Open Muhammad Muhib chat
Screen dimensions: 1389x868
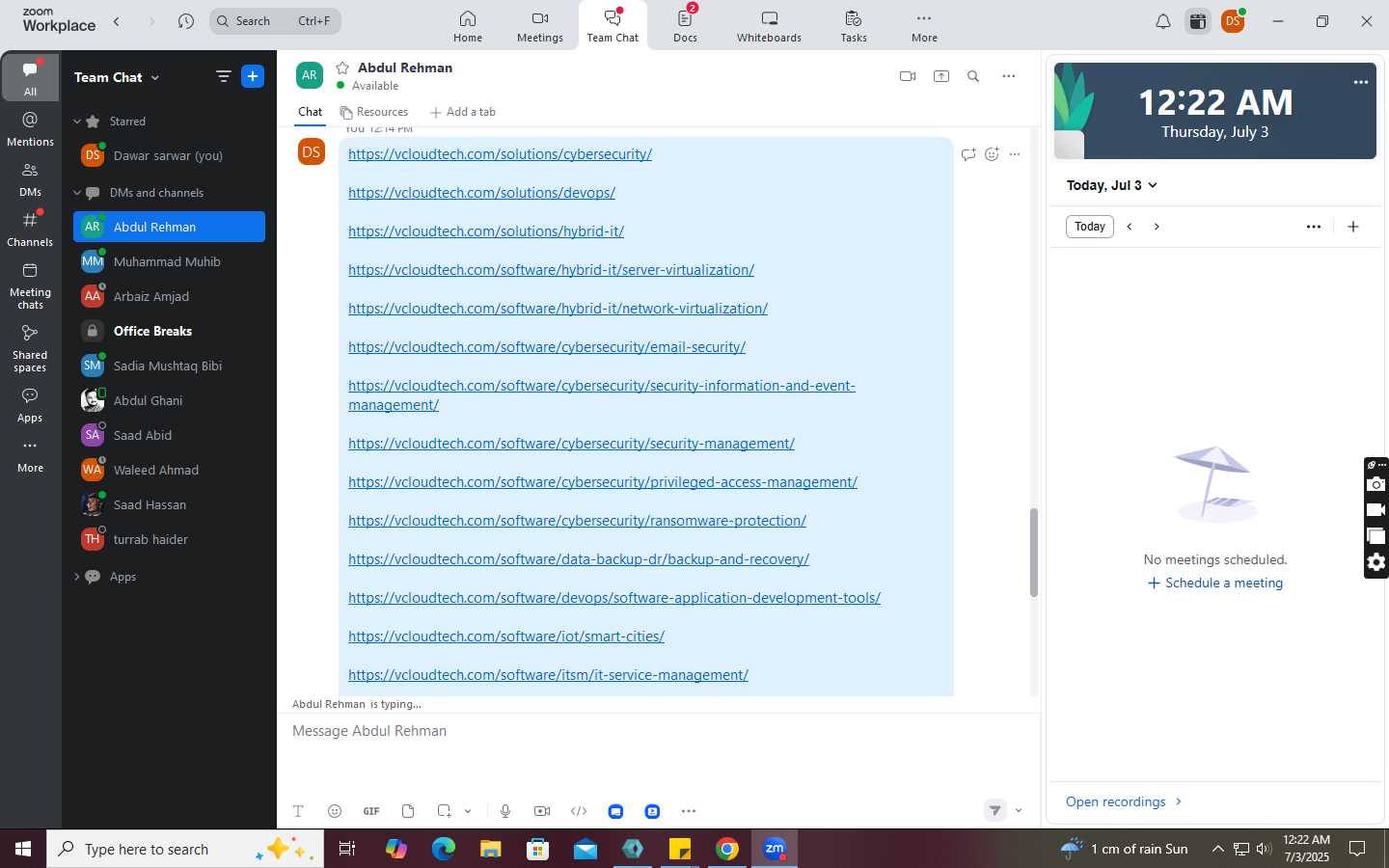[169, 261]
